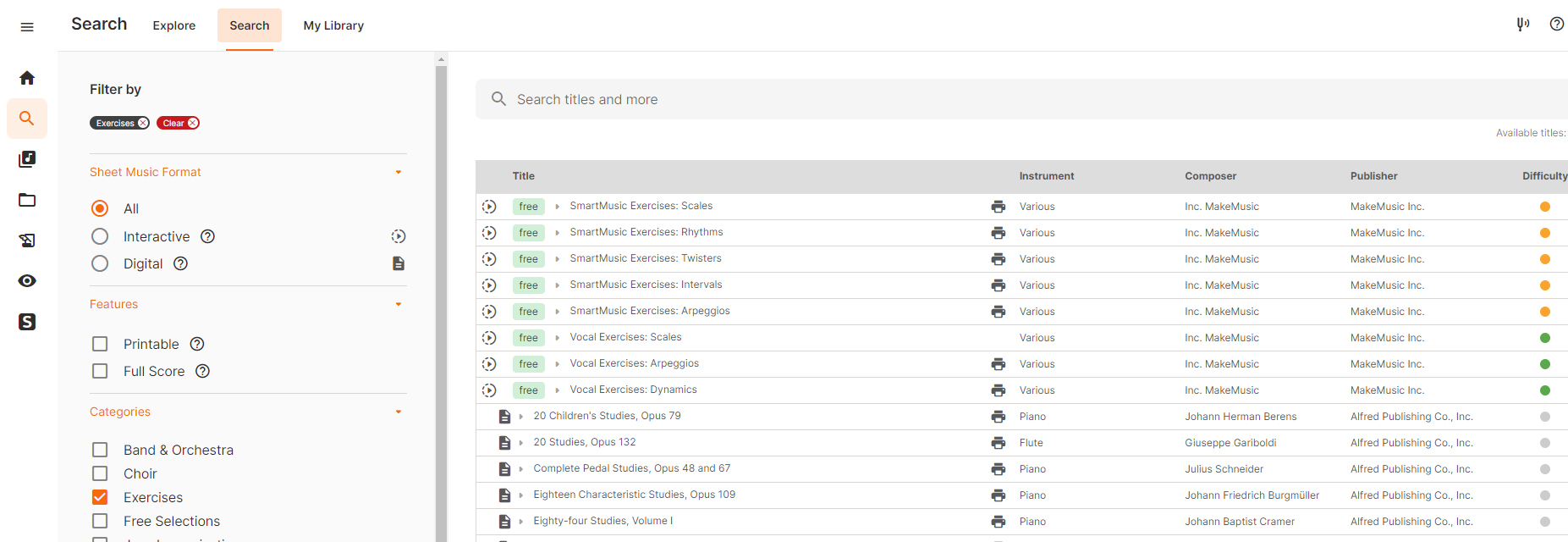Enable the Printable checkbox
Screen dimensions: 1568x542
(100, 344)
